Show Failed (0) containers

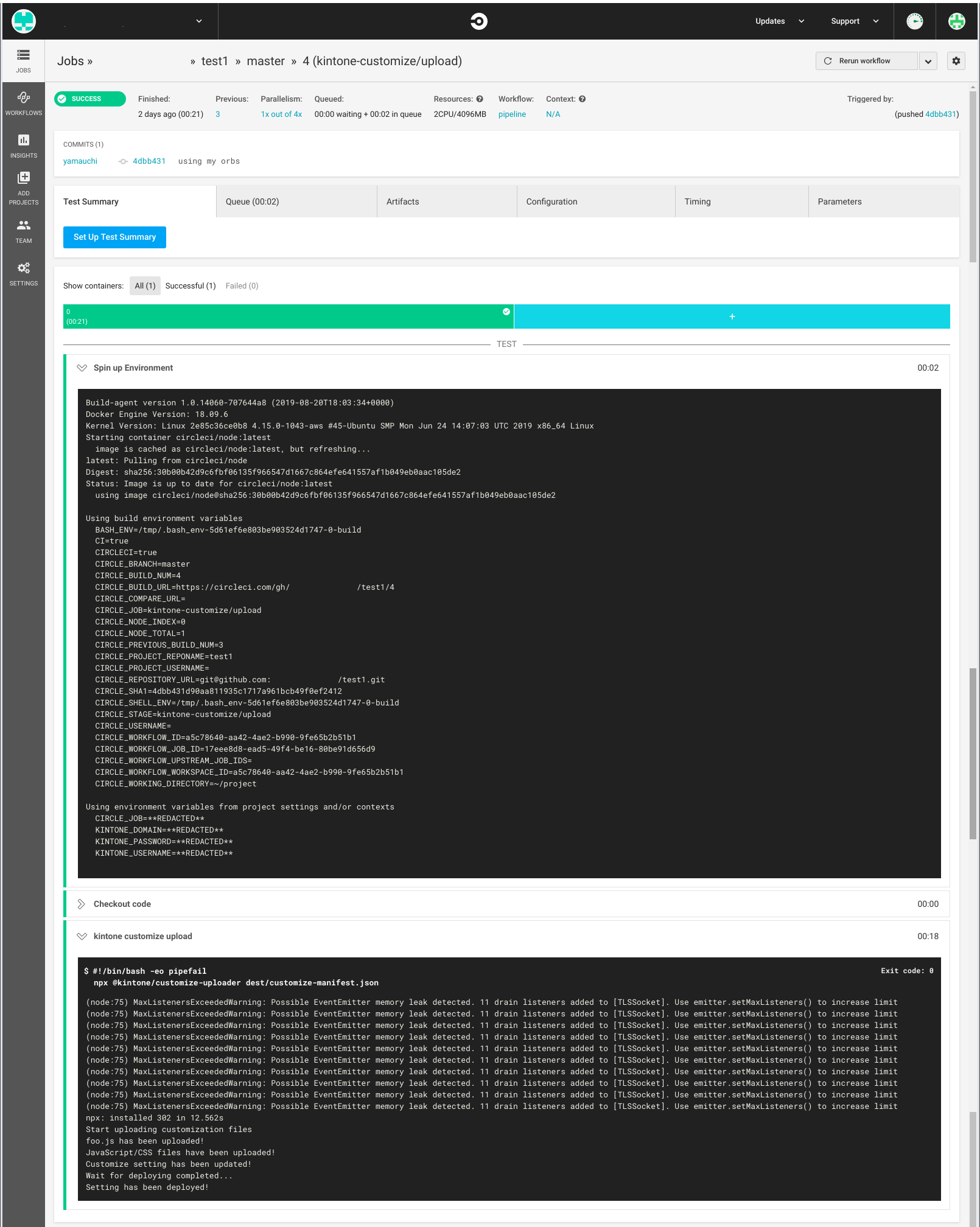click(x=242, y=285)
